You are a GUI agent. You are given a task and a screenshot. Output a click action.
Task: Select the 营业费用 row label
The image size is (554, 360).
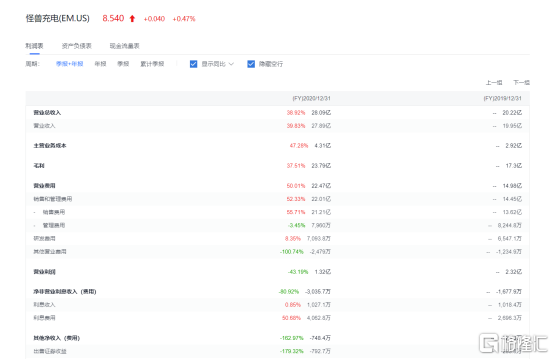45,186
